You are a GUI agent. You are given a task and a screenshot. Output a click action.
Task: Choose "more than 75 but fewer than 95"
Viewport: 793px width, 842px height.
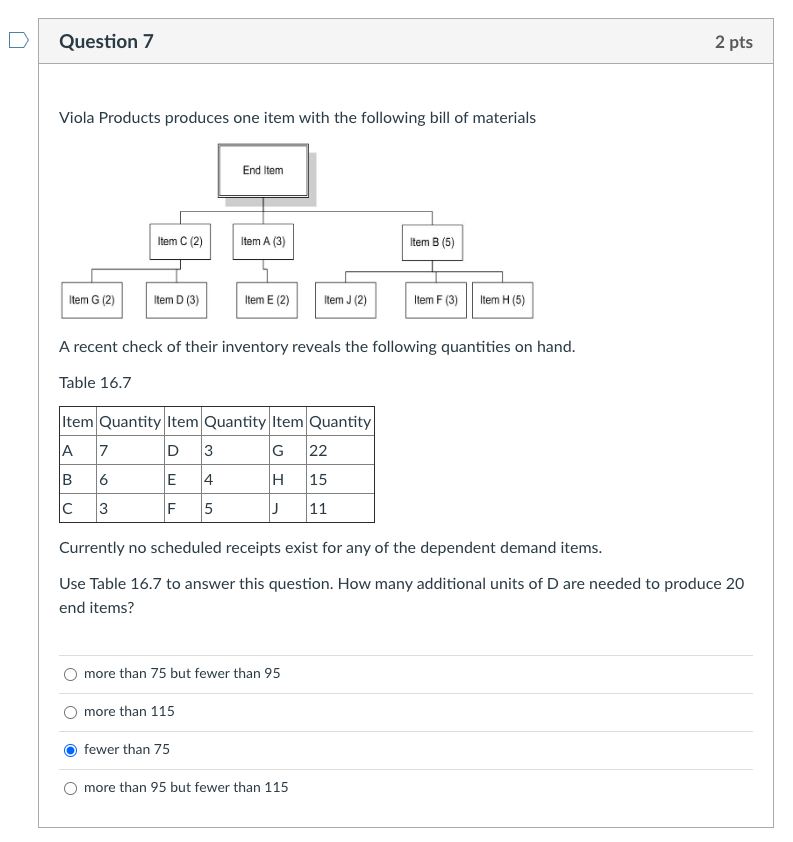(71, 673)
